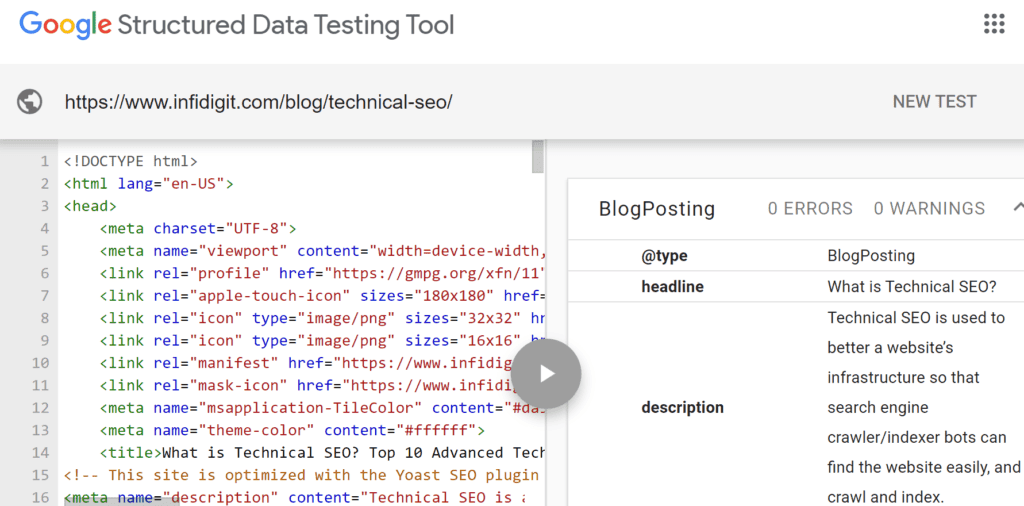
Task: Click the <head> tag on line 3
Action: [90, 206]
